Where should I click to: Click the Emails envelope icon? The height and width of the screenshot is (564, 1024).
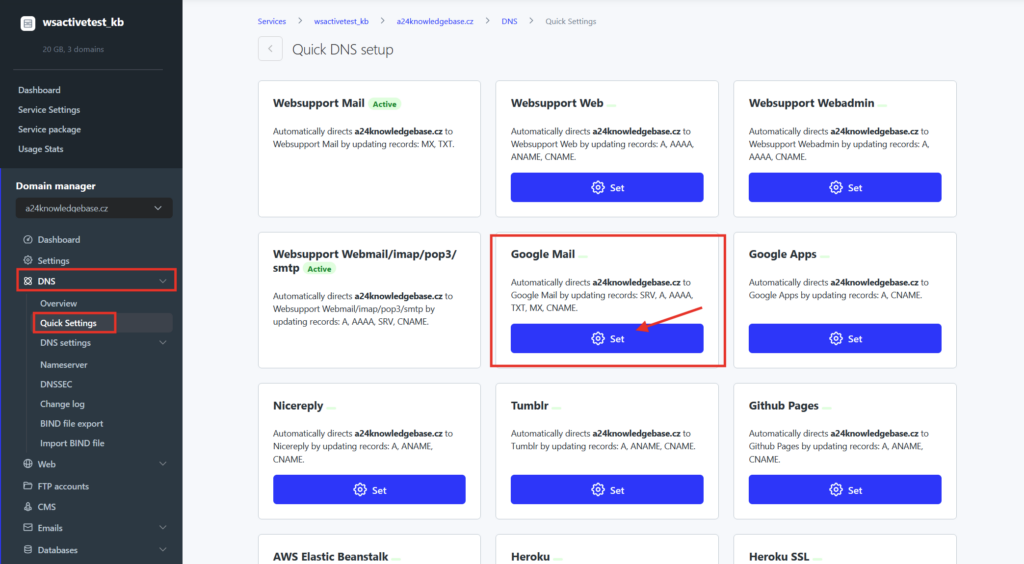(x=27, y=527)
